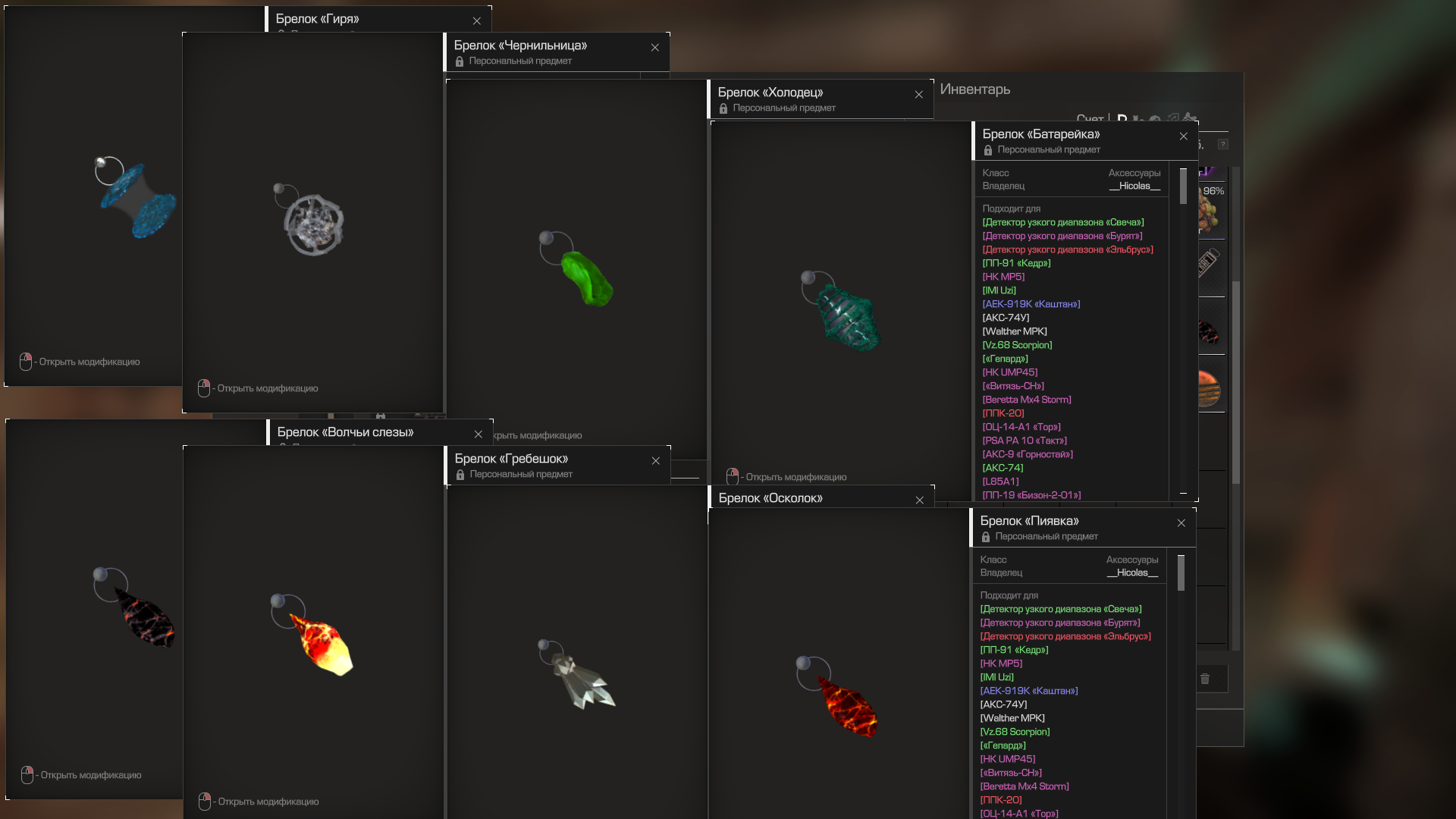
Task: Click [Beretta Mx4 Storm] in «Батарейка» list
Action: click(x=1027, y=400)
